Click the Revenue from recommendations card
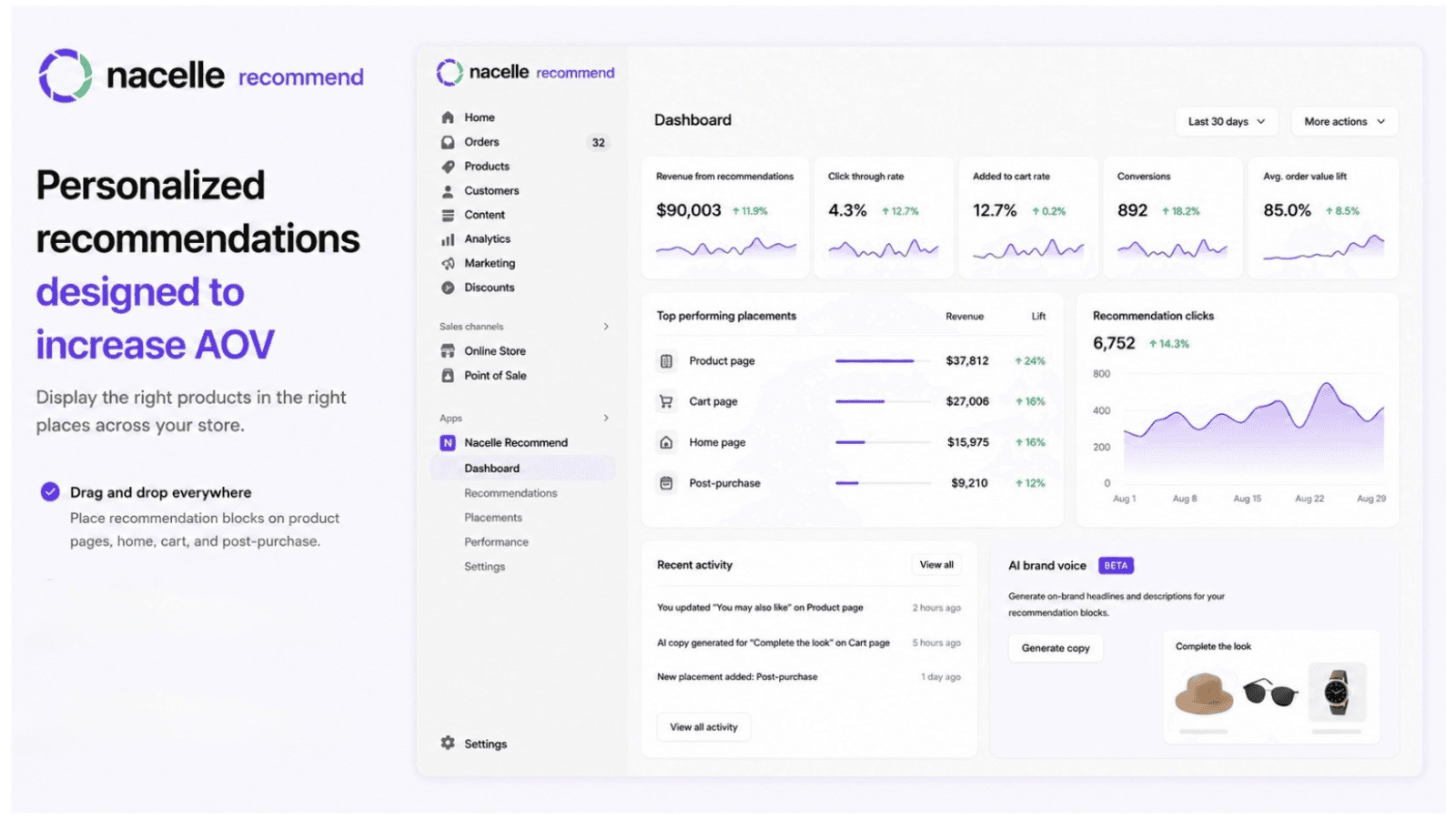Image resolution: width=1456 pixels, height=819 pixels. tap(725, 217)
